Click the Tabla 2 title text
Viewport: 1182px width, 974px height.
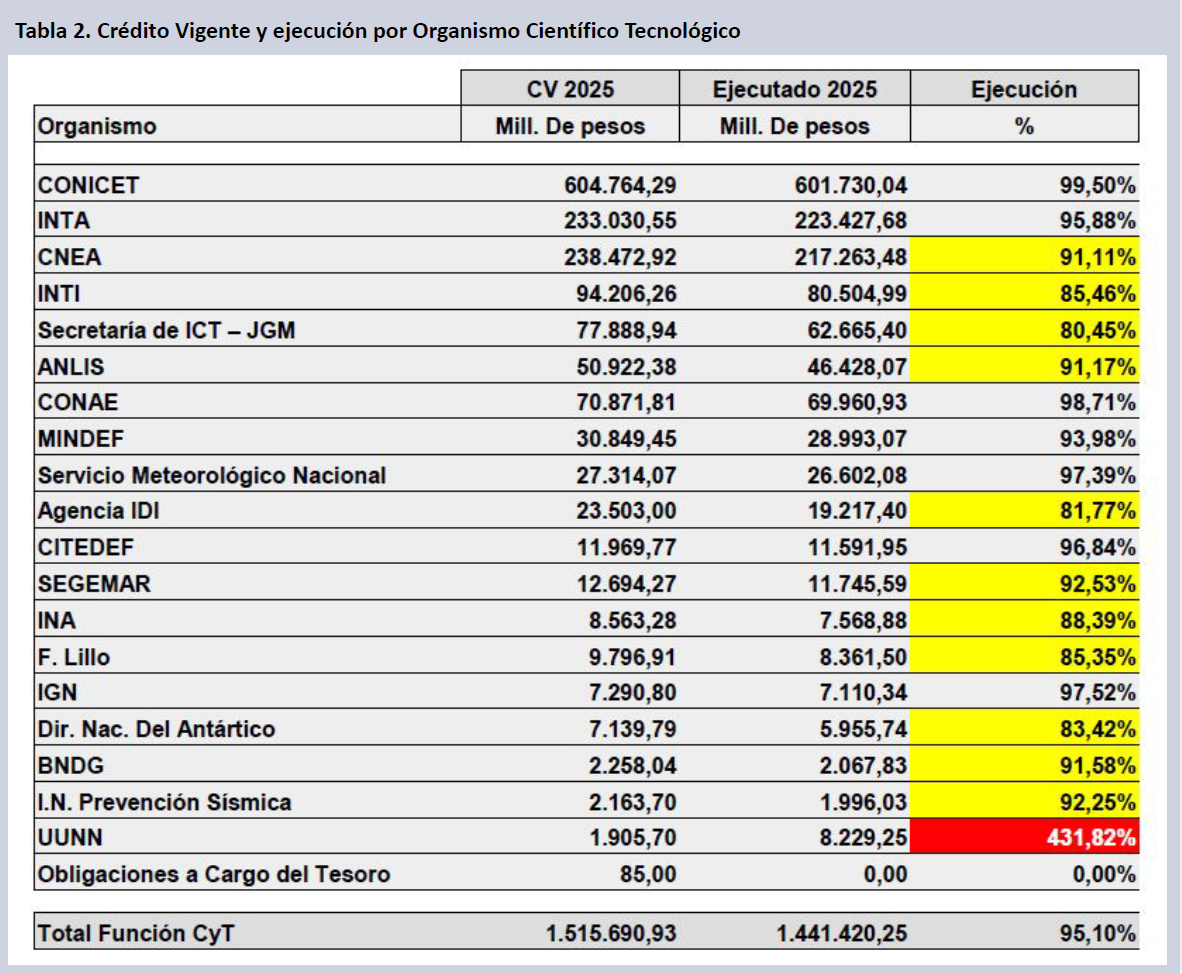tap(377, 31)
